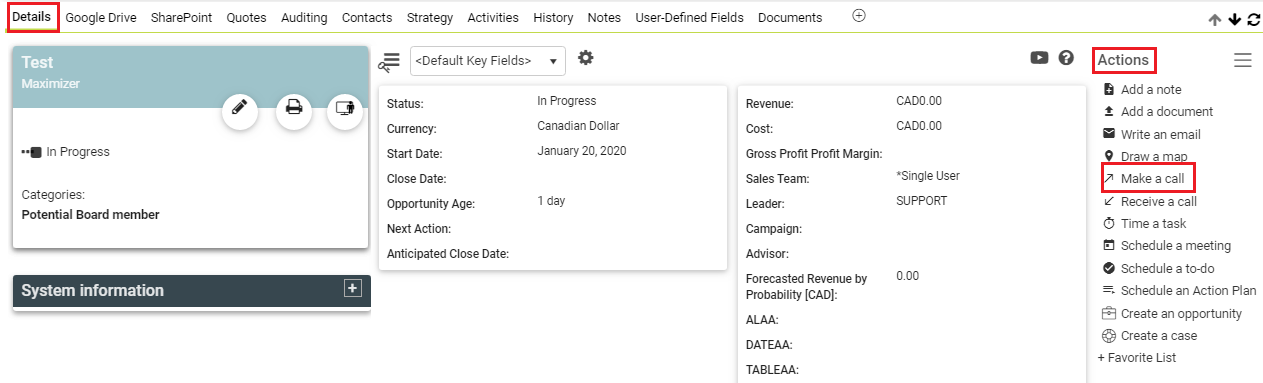
Task: Expand the Favorite List link
Action: tap(1136, 357)
